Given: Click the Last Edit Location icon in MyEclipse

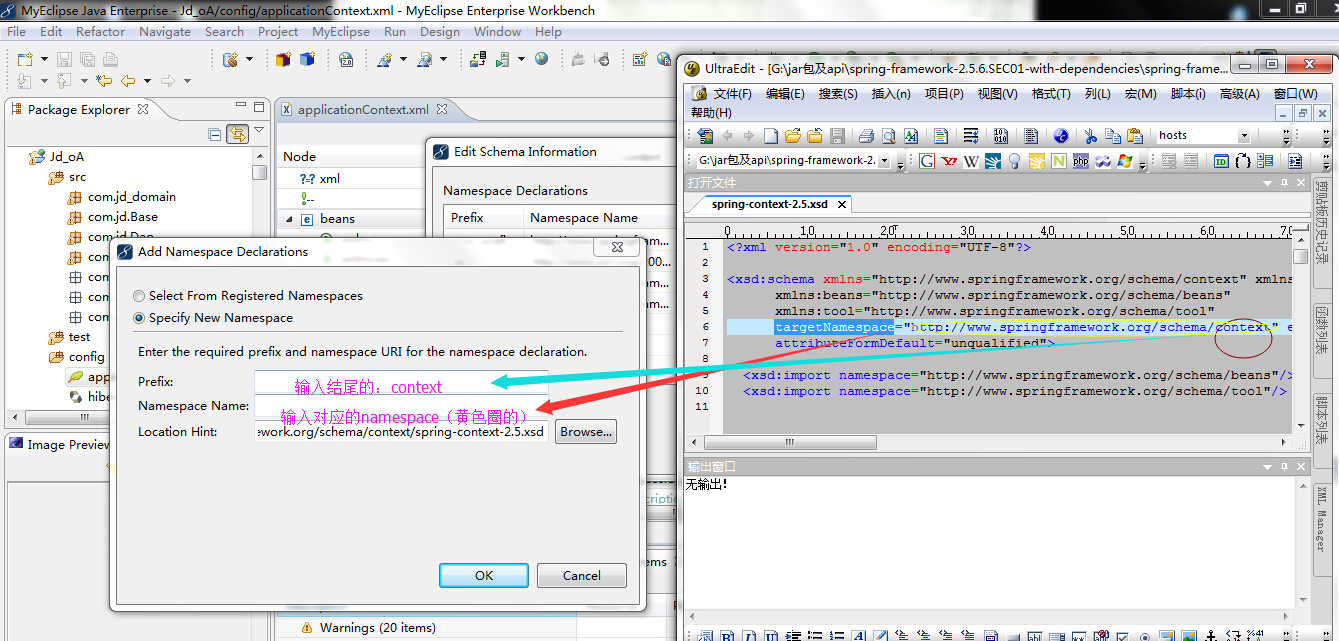Looking at the screenshot, I should tap(103, 81).
